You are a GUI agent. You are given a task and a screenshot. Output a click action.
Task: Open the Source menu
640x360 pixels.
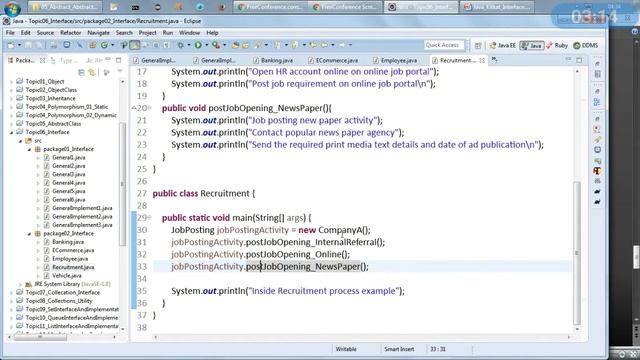click(45, 33)
